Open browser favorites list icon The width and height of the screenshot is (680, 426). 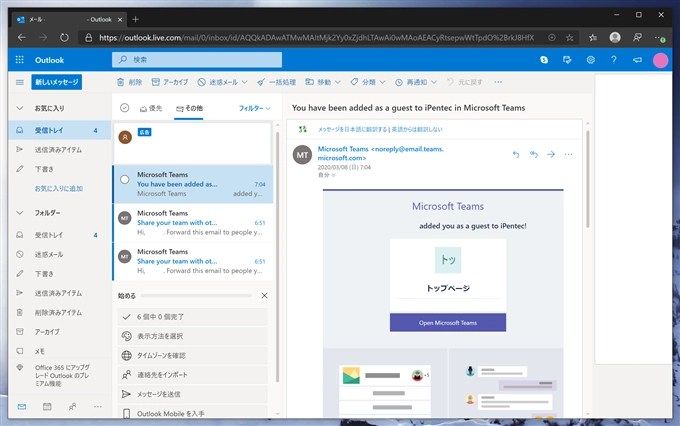[x=593, y=38]
